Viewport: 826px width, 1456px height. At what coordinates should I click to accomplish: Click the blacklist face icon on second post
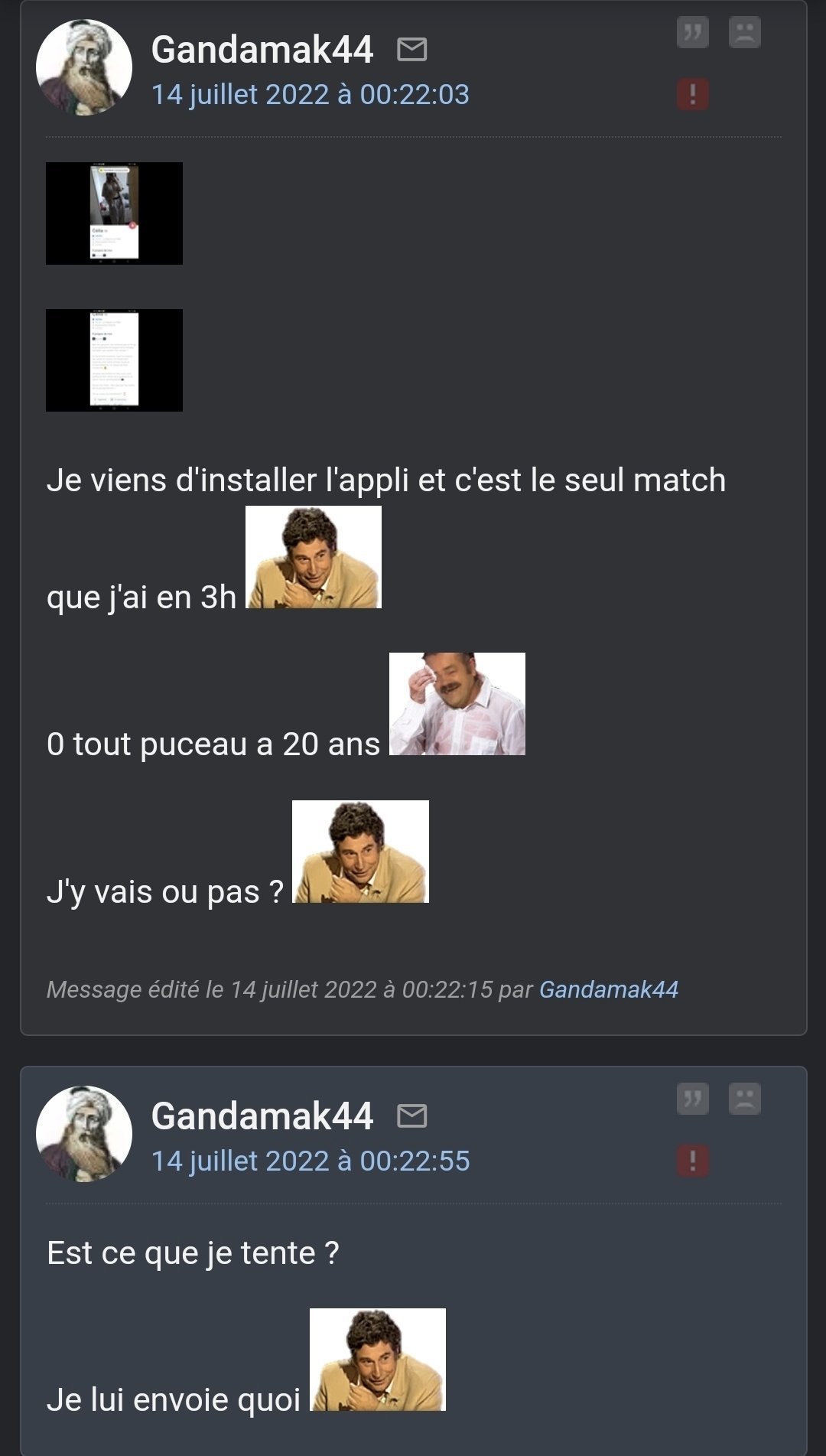(744, 1099)
